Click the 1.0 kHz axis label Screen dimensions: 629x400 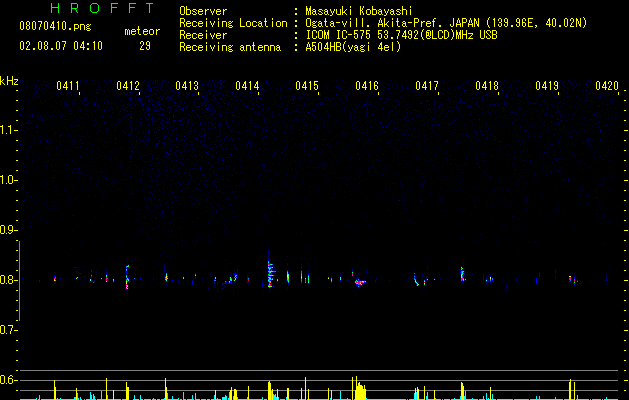(x=8, y=180)
